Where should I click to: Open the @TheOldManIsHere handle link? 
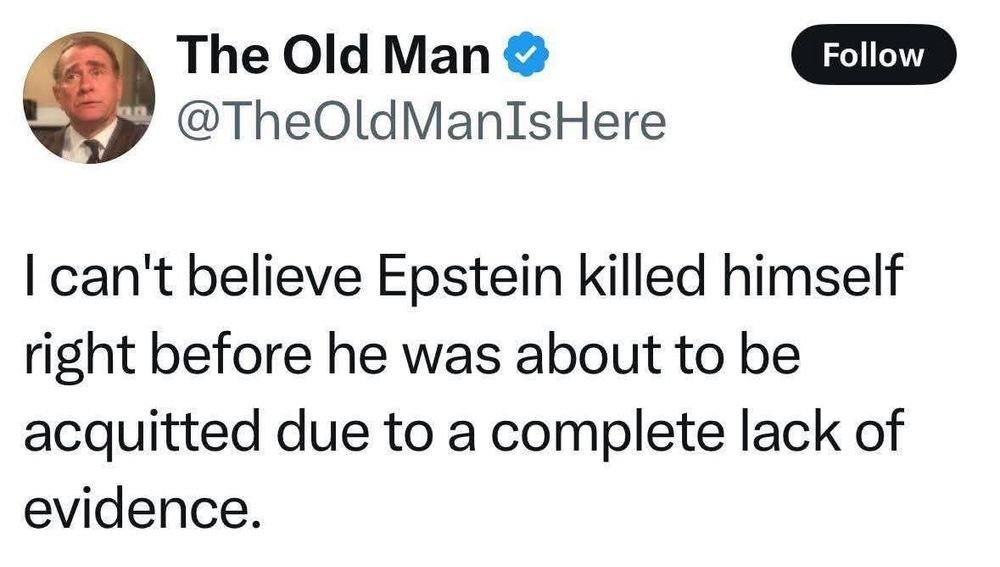421,122
